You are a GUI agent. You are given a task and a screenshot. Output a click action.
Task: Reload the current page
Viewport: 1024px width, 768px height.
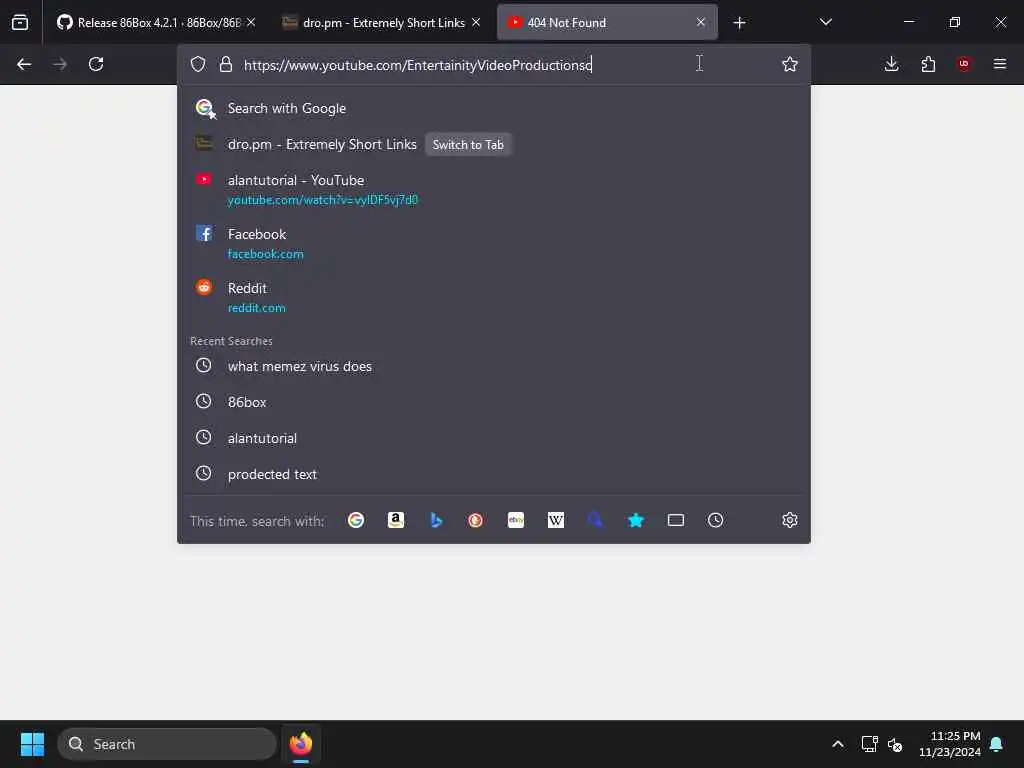(x=96, y=64)
